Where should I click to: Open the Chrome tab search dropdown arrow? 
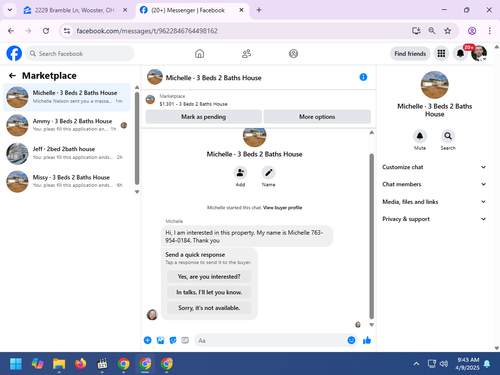pos(10,10)
